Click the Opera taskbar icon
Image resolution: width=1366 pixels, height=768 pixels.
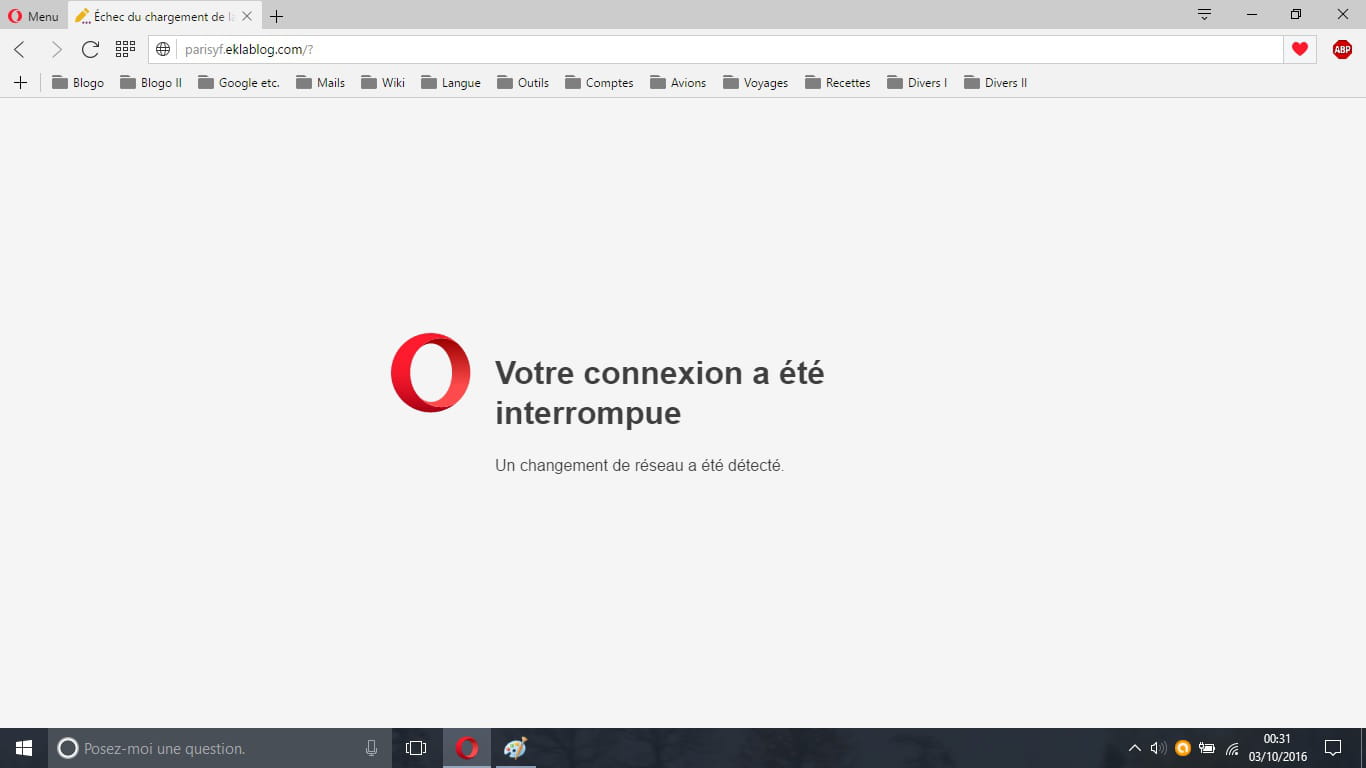pos(467,748)
